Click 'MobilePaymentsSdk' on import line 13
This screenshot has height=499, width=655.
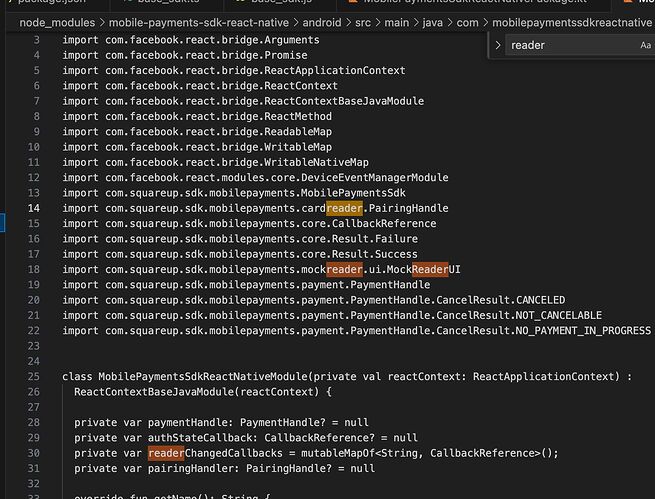[353, 193]
